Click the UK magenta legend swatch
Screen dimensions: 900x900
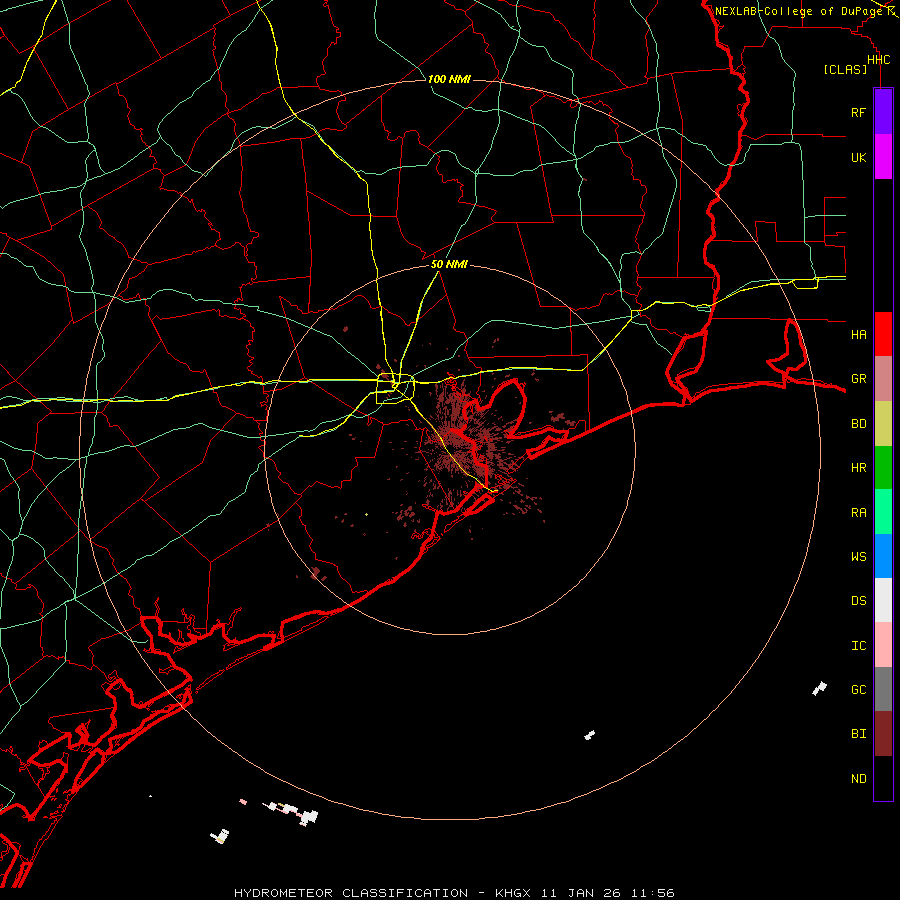pyautogui.click(x=883, y=157)
